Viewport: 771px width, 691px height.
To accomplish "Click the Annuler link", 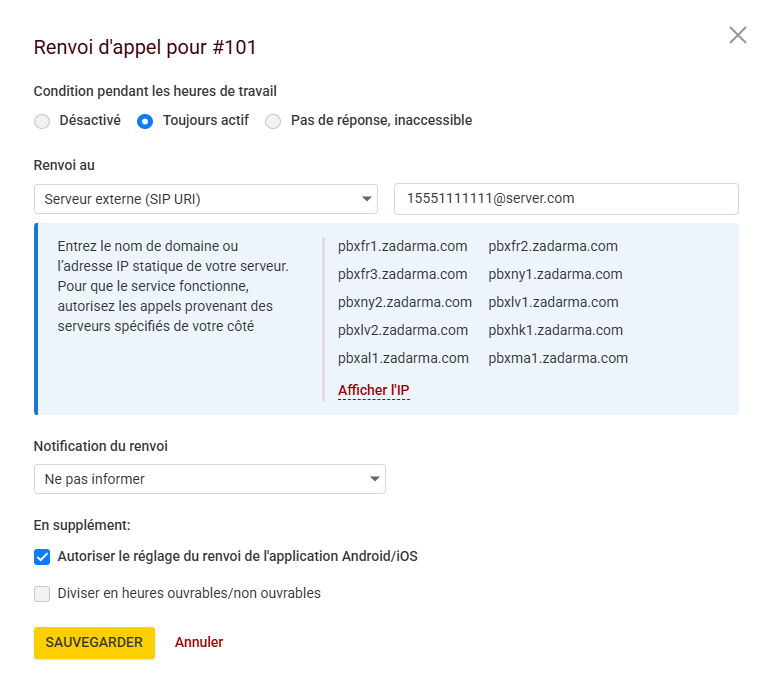I will pyautogui.click(x=199, y=642).
